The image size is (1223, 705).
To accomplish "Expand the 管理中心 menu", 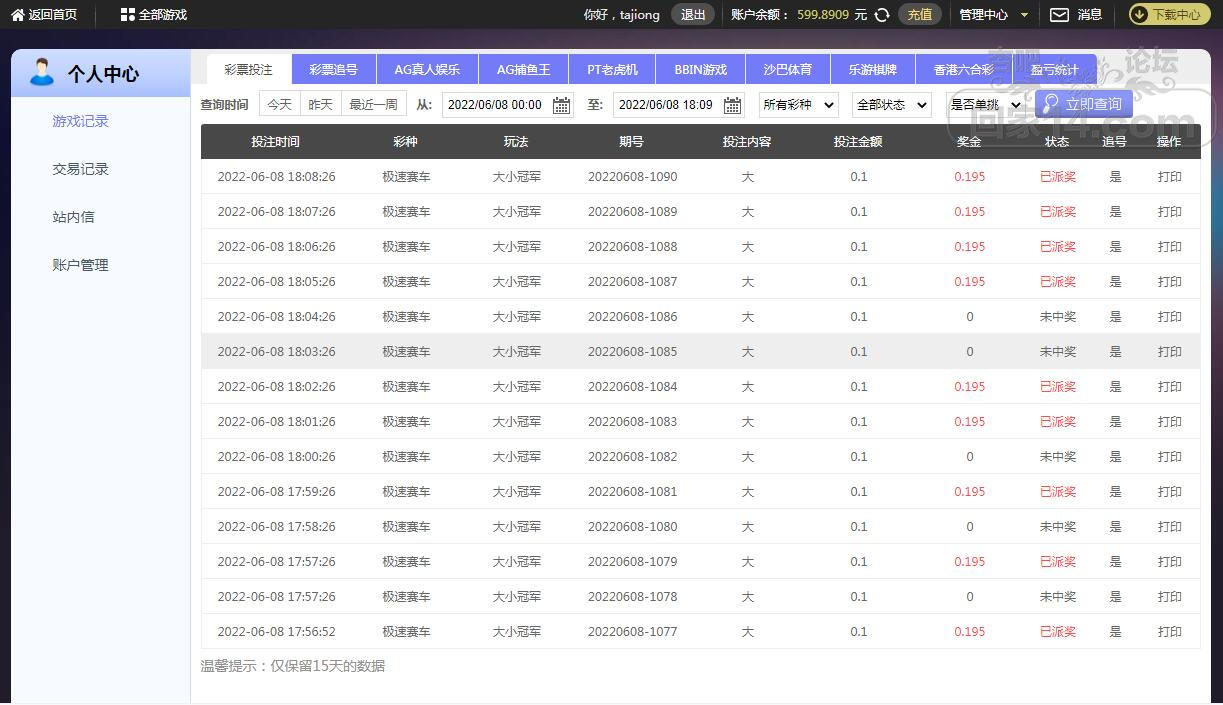I will point(993,15).
